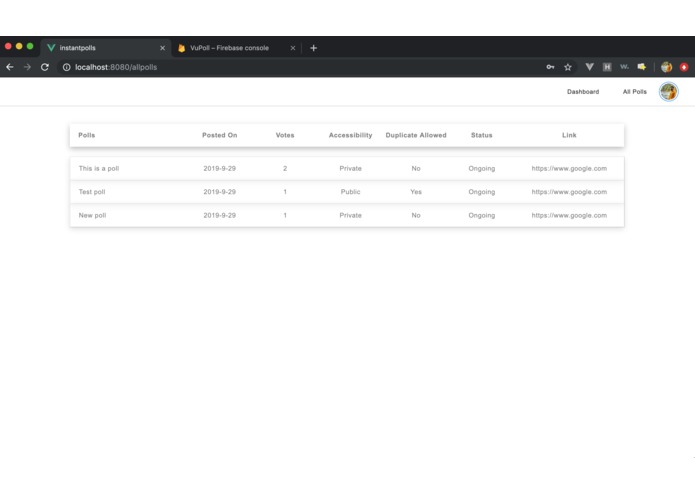Screen dimensions: 695x494
Task: Click the H extension icon
Action: point(607,67)
